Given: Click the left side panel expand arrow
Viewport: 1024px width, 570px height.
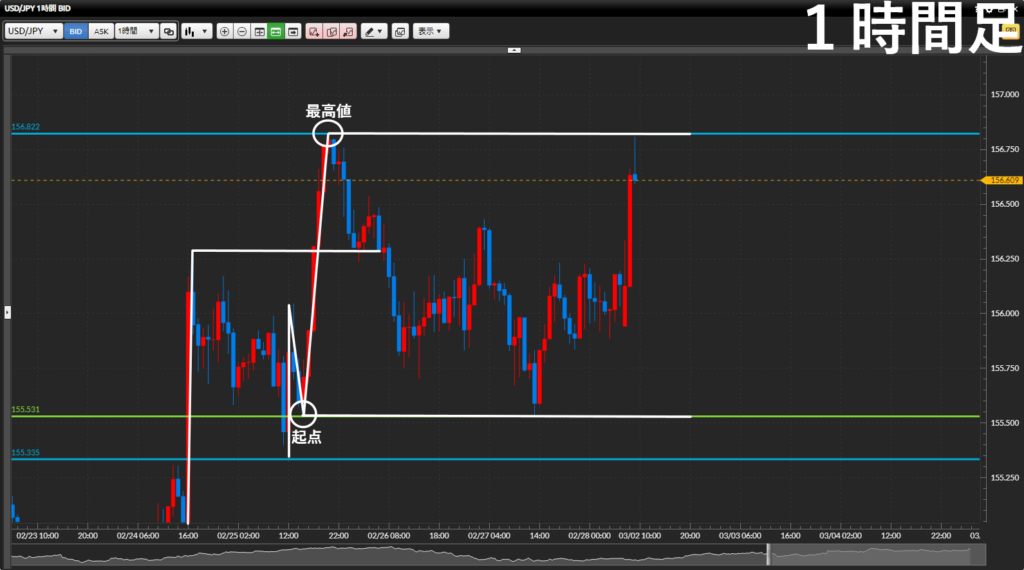Looking at the screenshot, I should pos(7,312).
